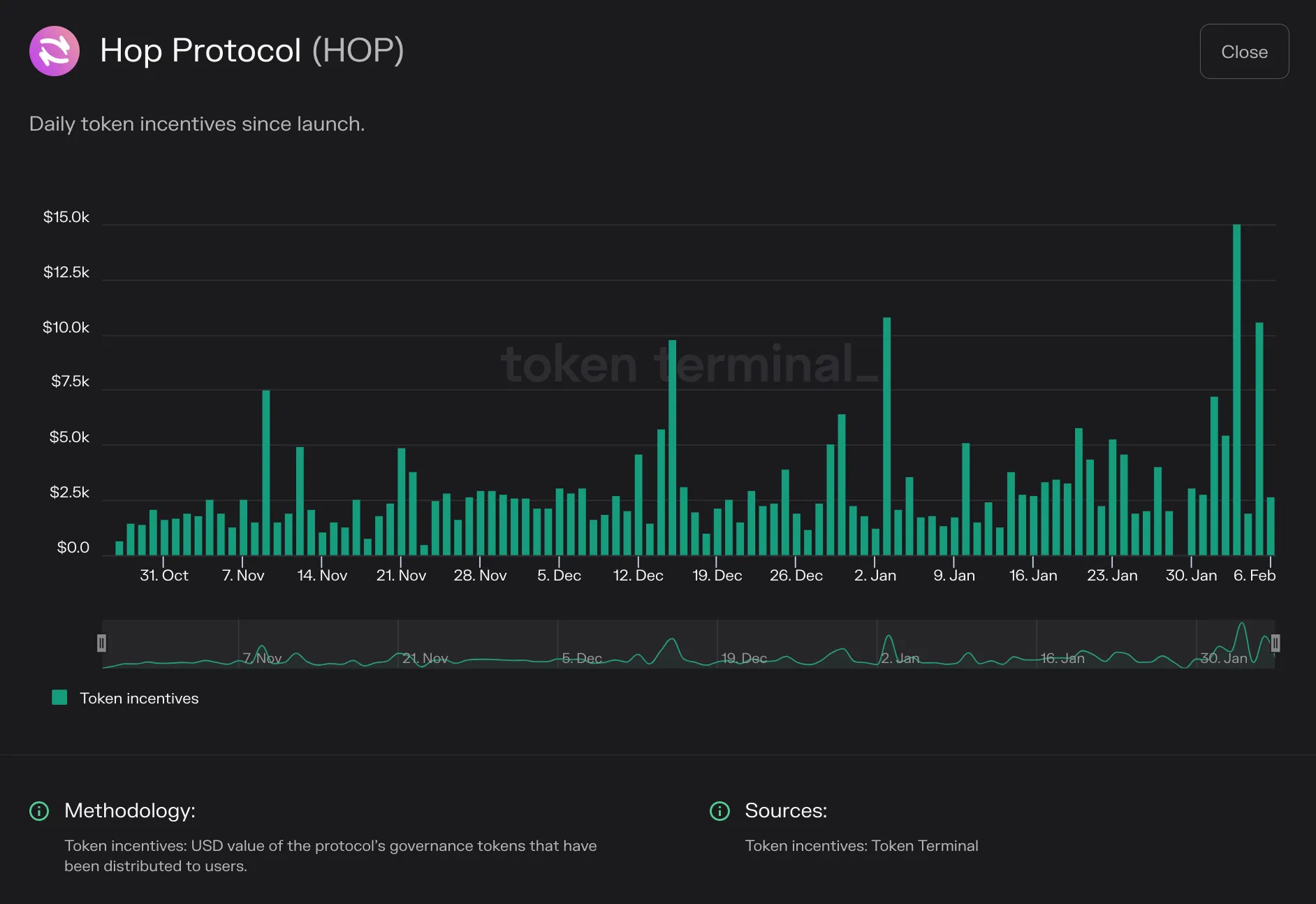The width and height of the screenshot is (1316, 904).
Task: Click the $0.0 y-axis label
Action: click(73, 548)
